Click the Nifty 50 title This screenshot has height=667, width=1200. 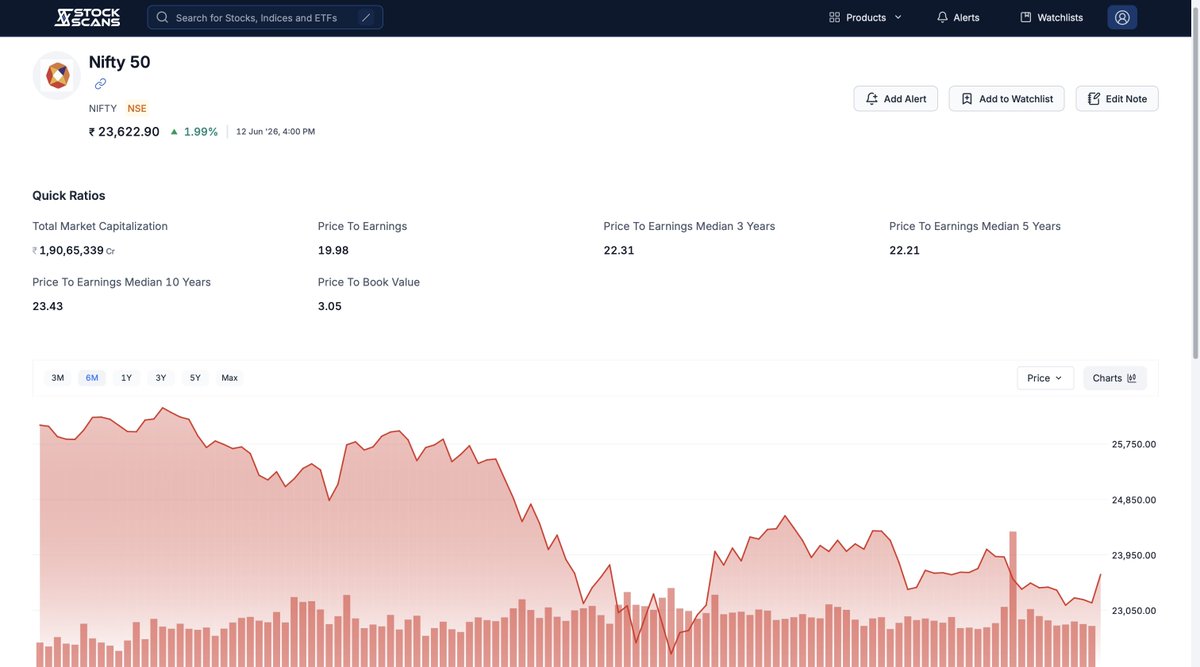coord(119,62)
